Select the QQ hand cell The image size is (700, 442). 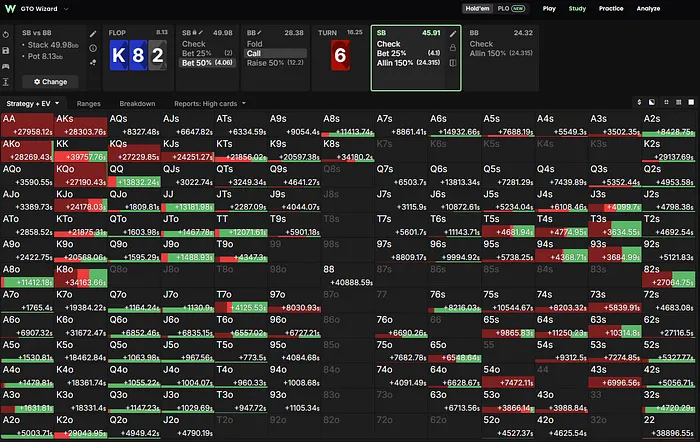(x=134, y=175)
